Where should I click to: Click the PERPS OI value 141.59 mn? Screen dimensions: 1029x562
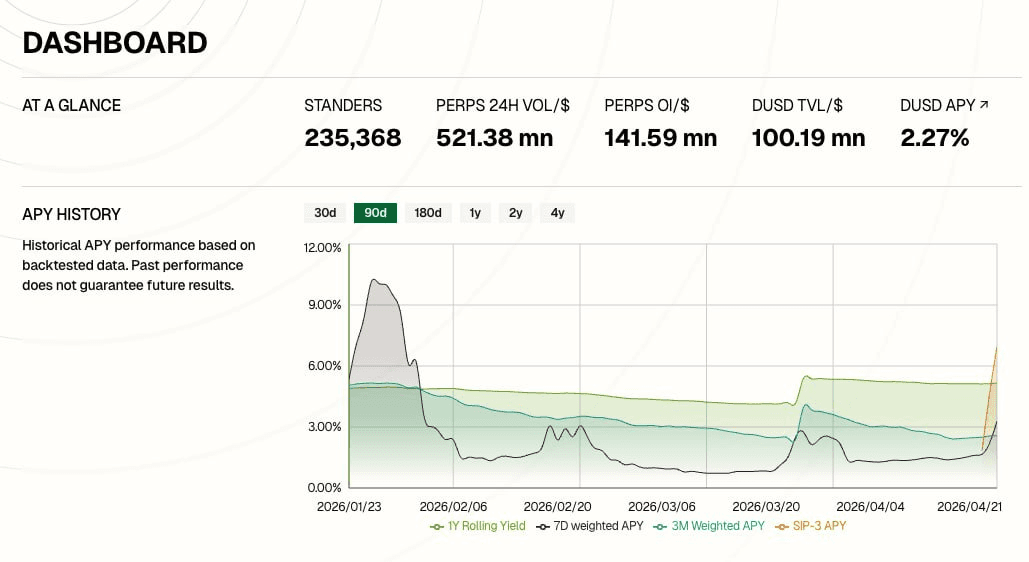660,138
